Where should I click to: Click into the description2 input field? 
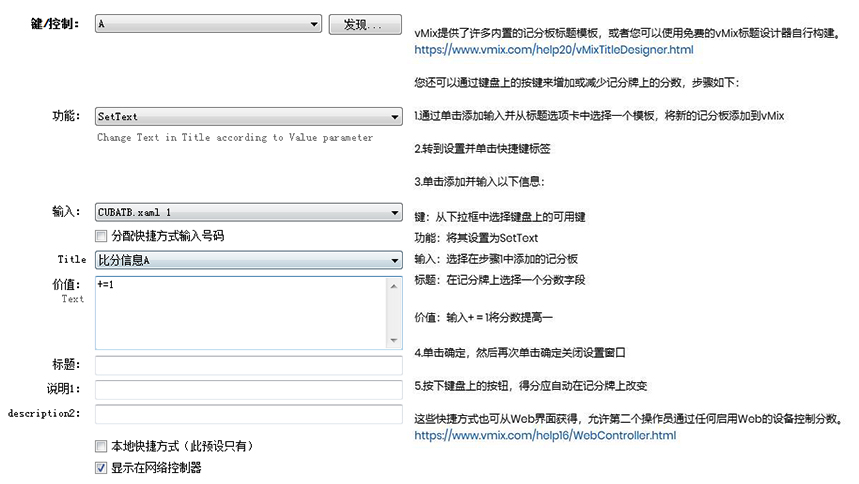[249, 414]
